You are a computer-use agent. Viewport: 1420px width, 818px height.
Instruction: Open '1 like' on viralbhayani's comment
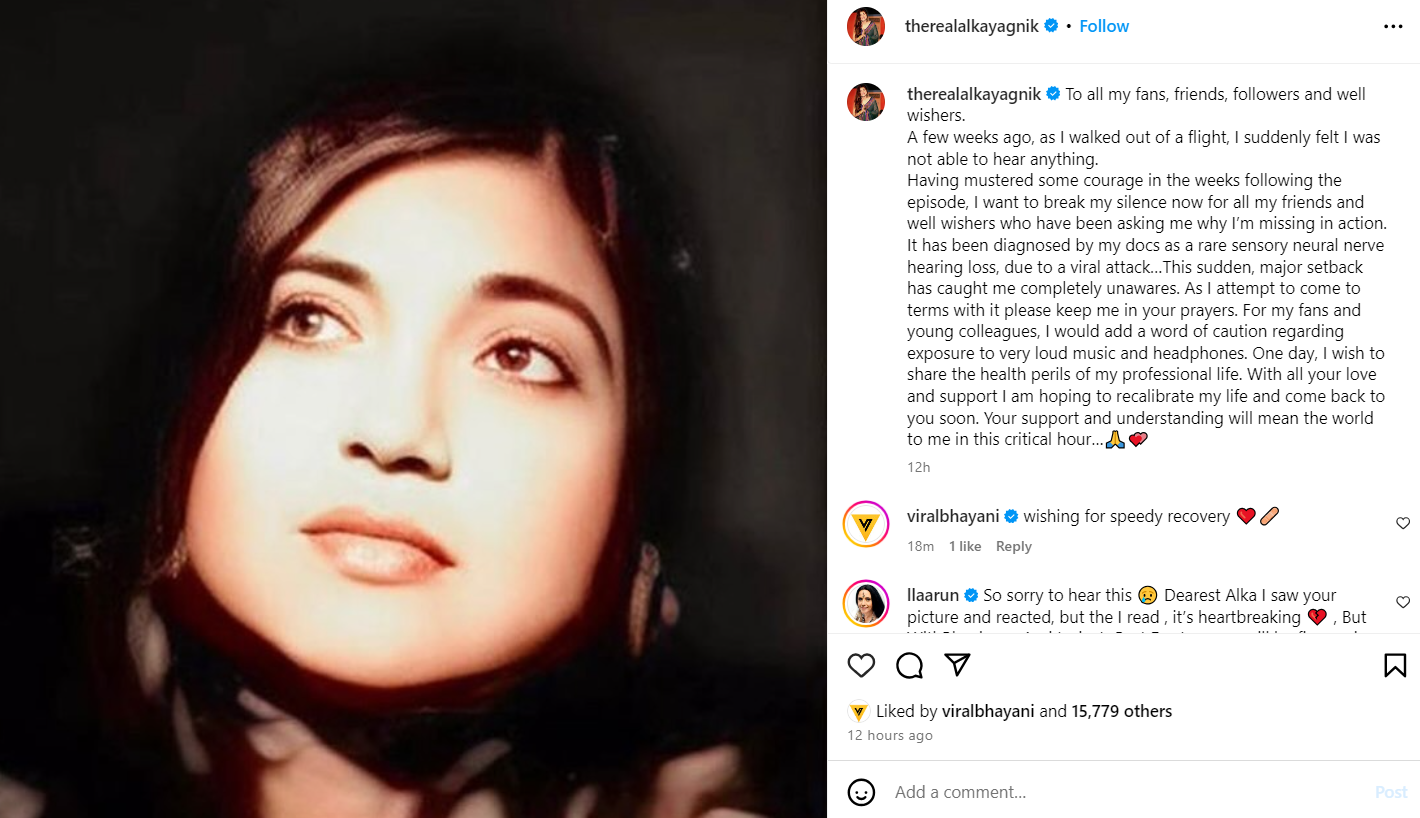click(965, 546)
